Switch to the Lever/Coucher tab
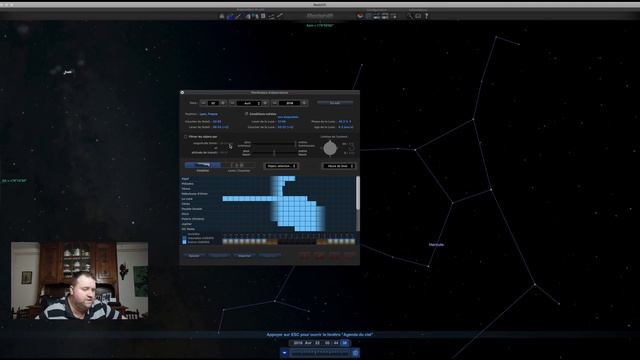The width and height of the screenshot is (640, 360). 239,165
